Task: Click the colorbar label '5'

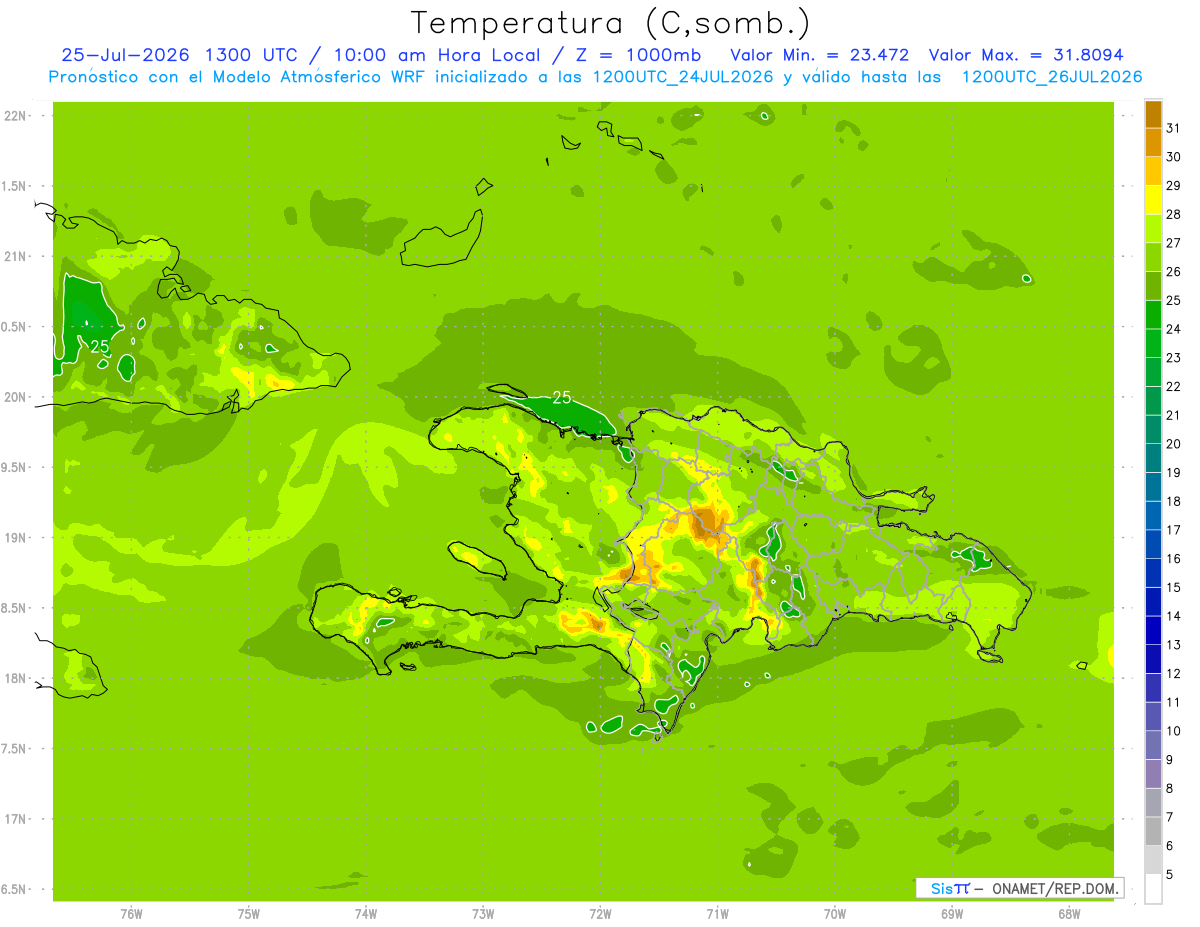Action: click(x=1170, y=875)
